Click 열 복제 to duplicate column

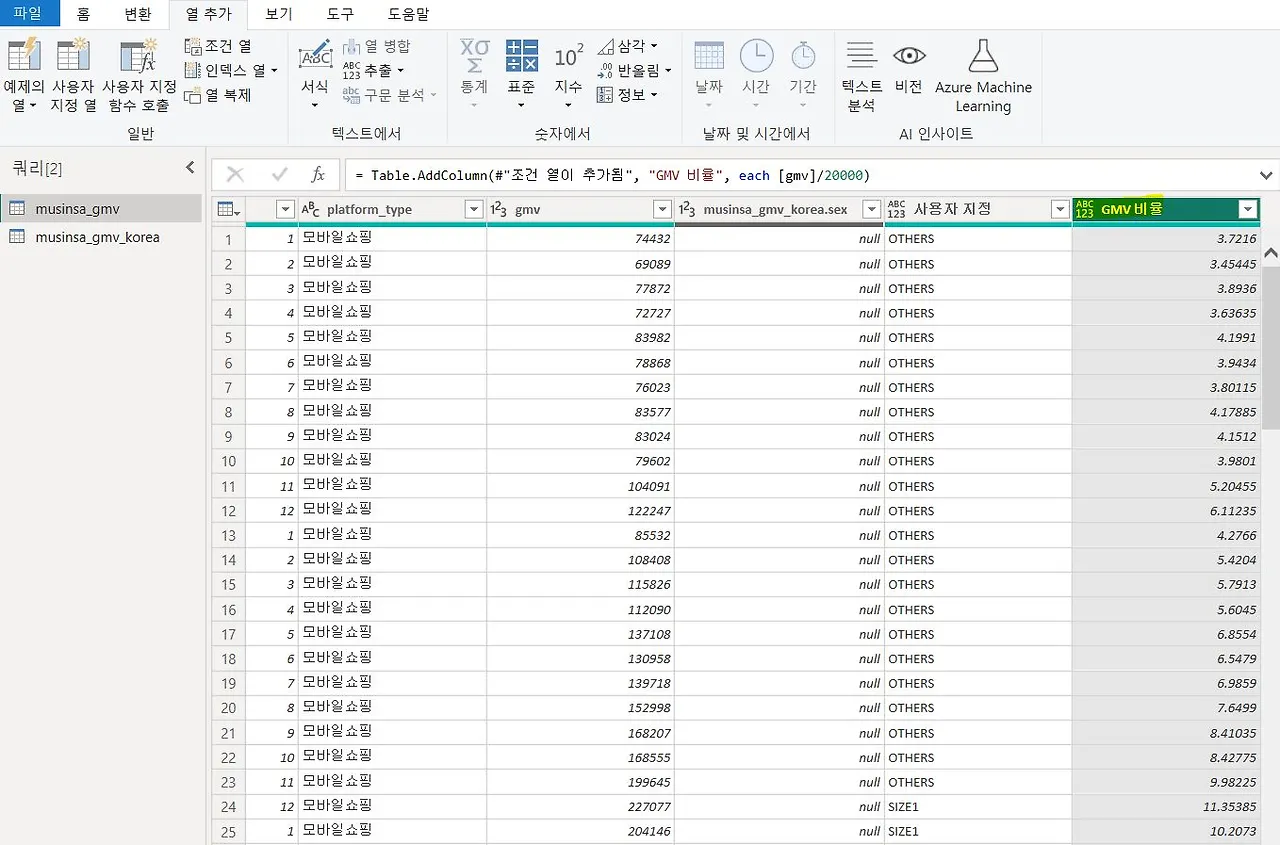coord(219,95)
